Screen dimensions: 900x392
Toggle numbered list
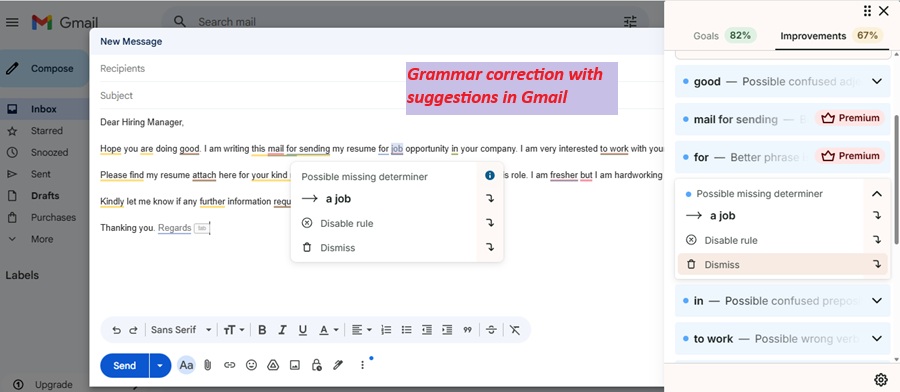click(x=386, y=330)
